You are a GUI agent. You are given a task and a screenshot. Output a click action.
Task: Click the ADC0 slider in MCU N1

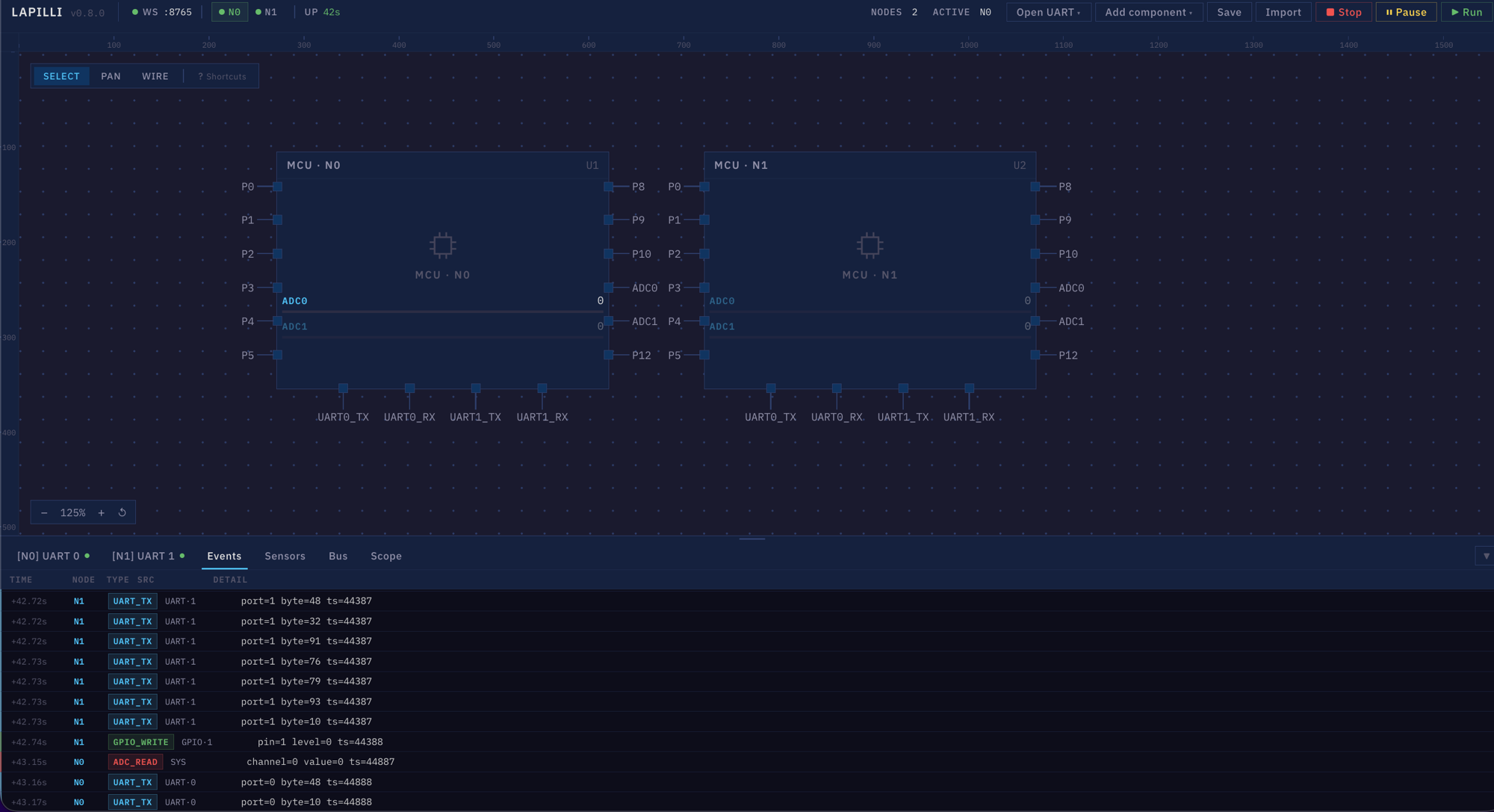(x=870, y=311)
